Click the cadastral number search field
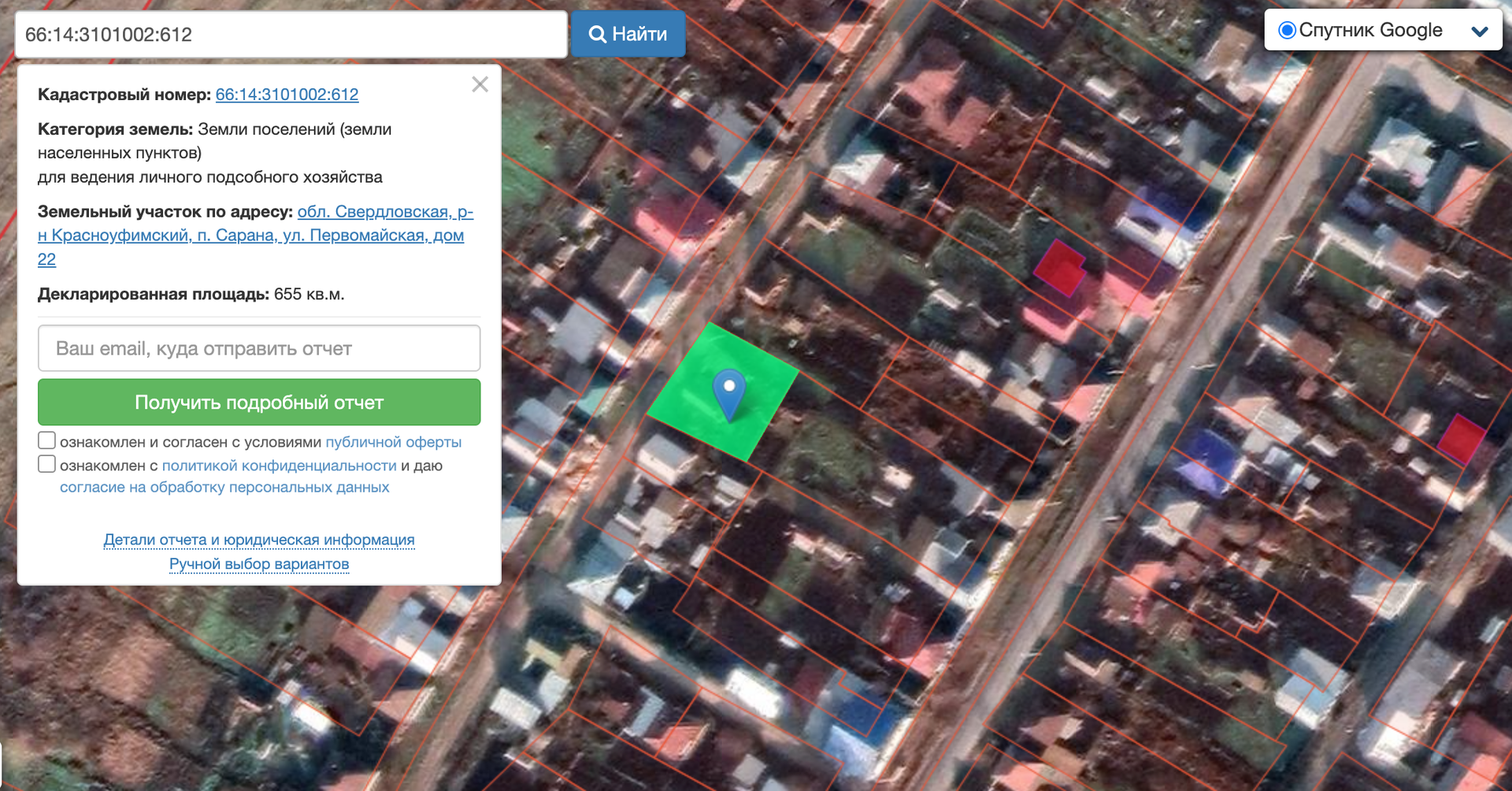 pos(291,35)
